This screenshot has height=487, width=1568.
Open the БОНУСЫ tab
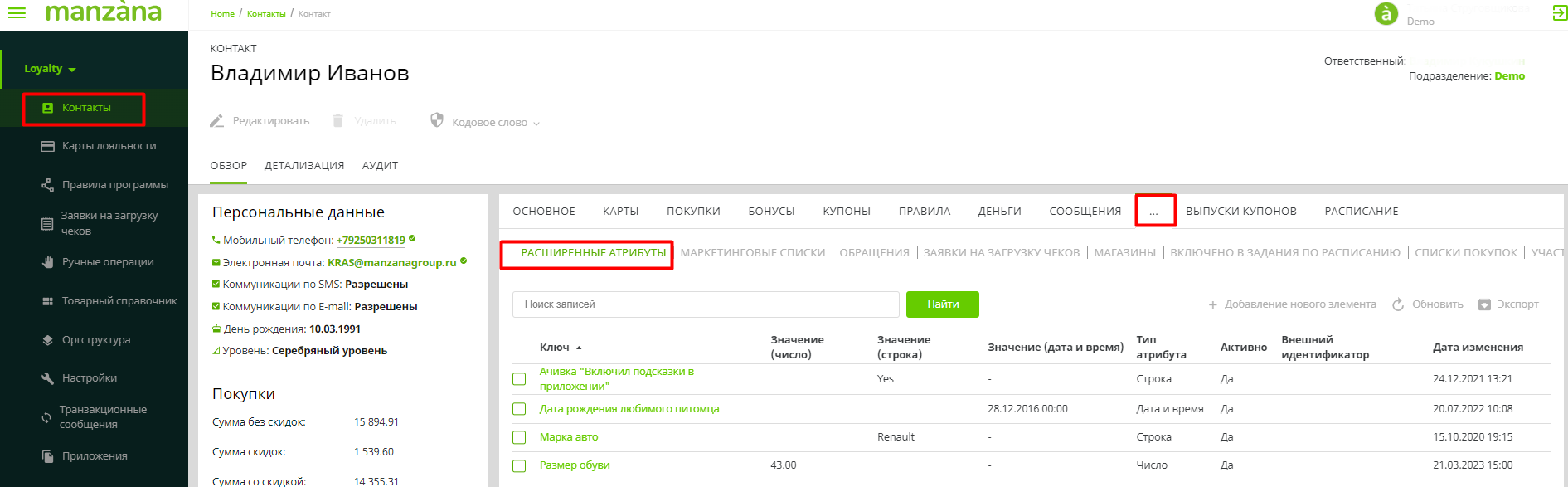(771, 212)
